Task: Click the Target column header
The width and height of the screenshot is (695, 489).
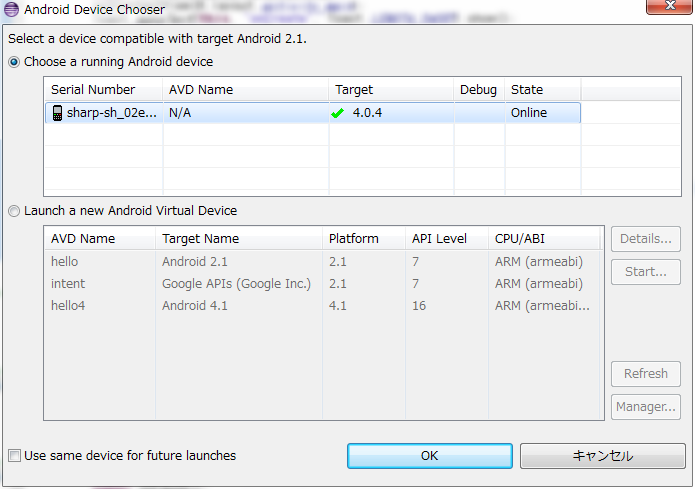Action: click(391, 90)
